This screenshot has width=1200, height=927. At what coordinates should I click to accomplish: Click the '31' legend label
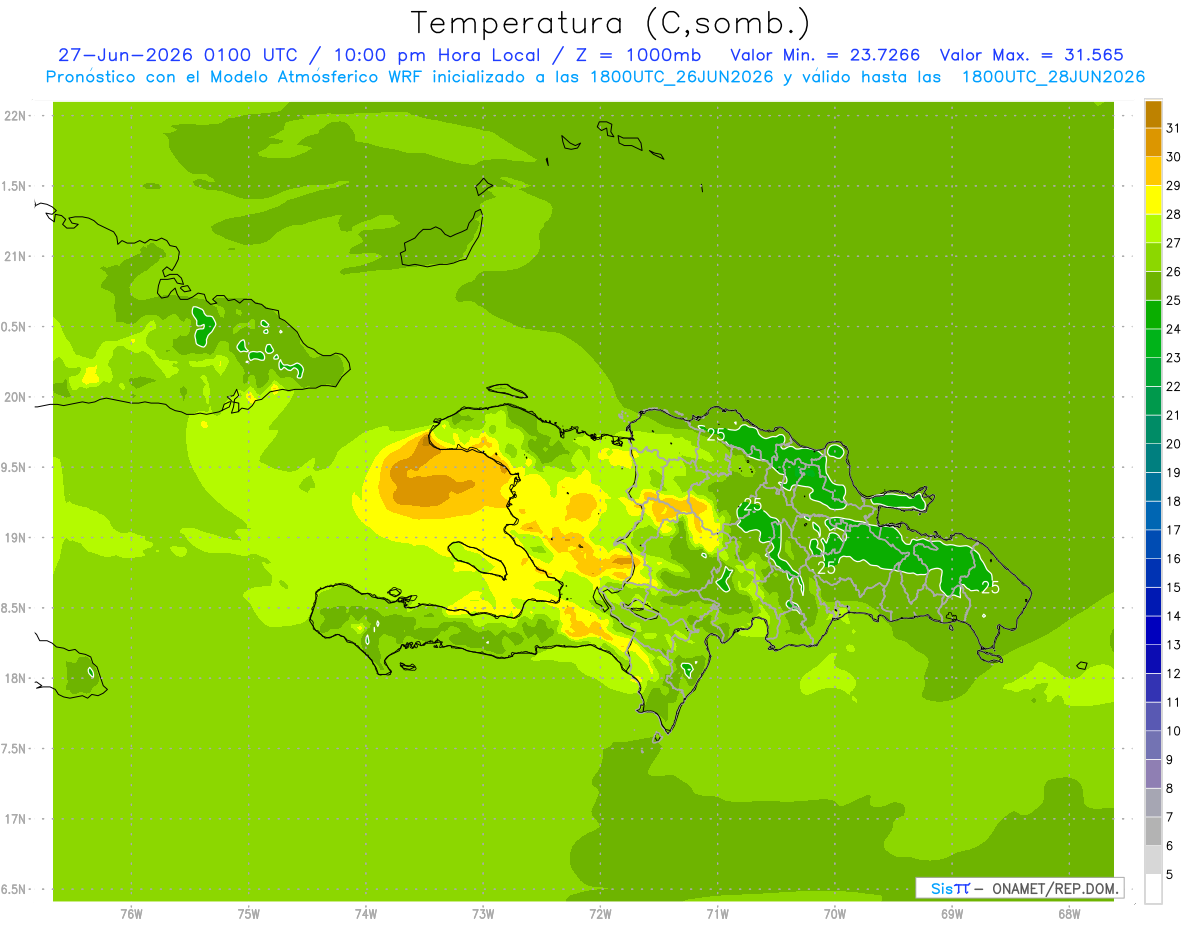1174,127
